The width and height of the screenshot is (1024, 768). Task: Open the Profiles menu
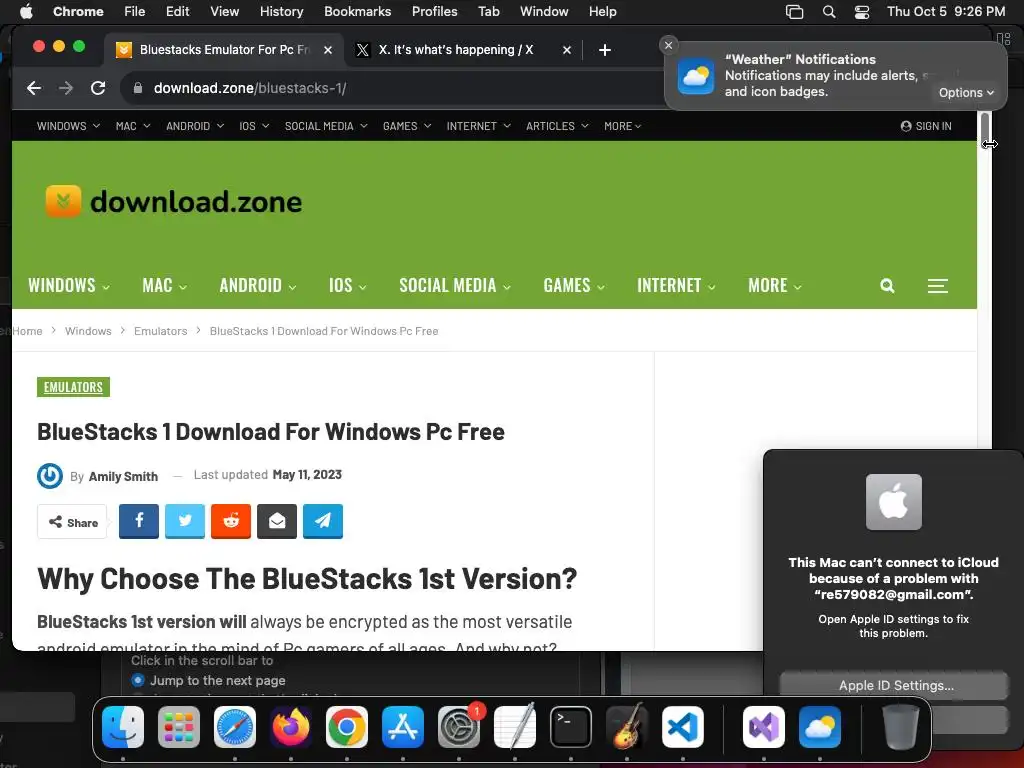tap(434, 12)
